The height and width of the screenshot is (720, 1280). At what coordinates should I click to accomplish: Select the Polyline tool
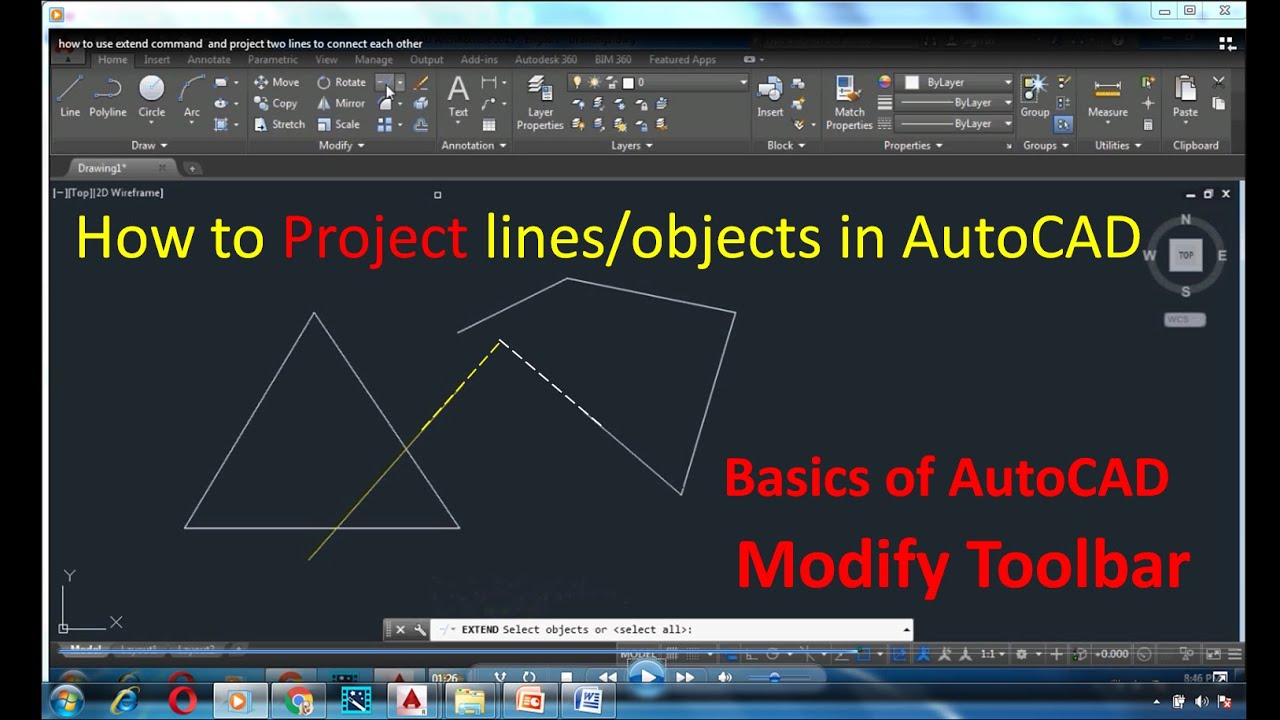tap(108, 97)
